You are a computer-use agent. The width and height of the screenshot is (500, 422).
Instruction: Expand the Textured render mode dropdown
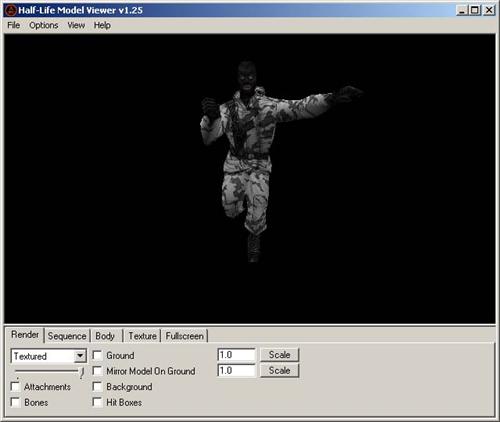coord(80,356)
